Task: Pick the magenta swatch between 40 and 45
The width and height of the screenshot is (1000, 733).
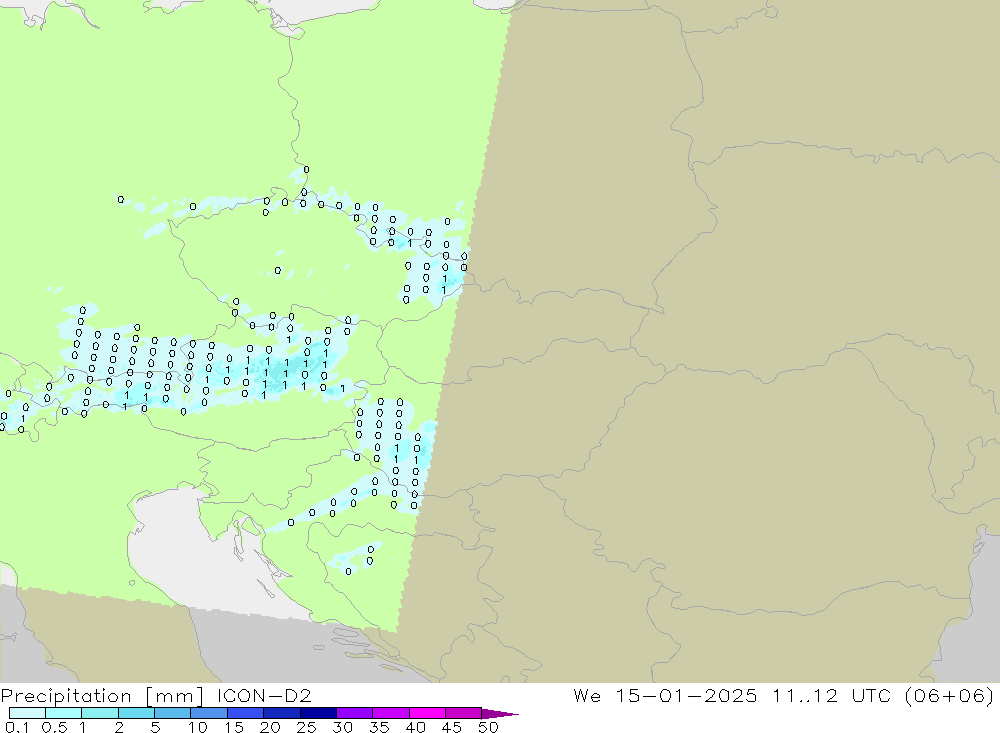Action: (427, 713)
